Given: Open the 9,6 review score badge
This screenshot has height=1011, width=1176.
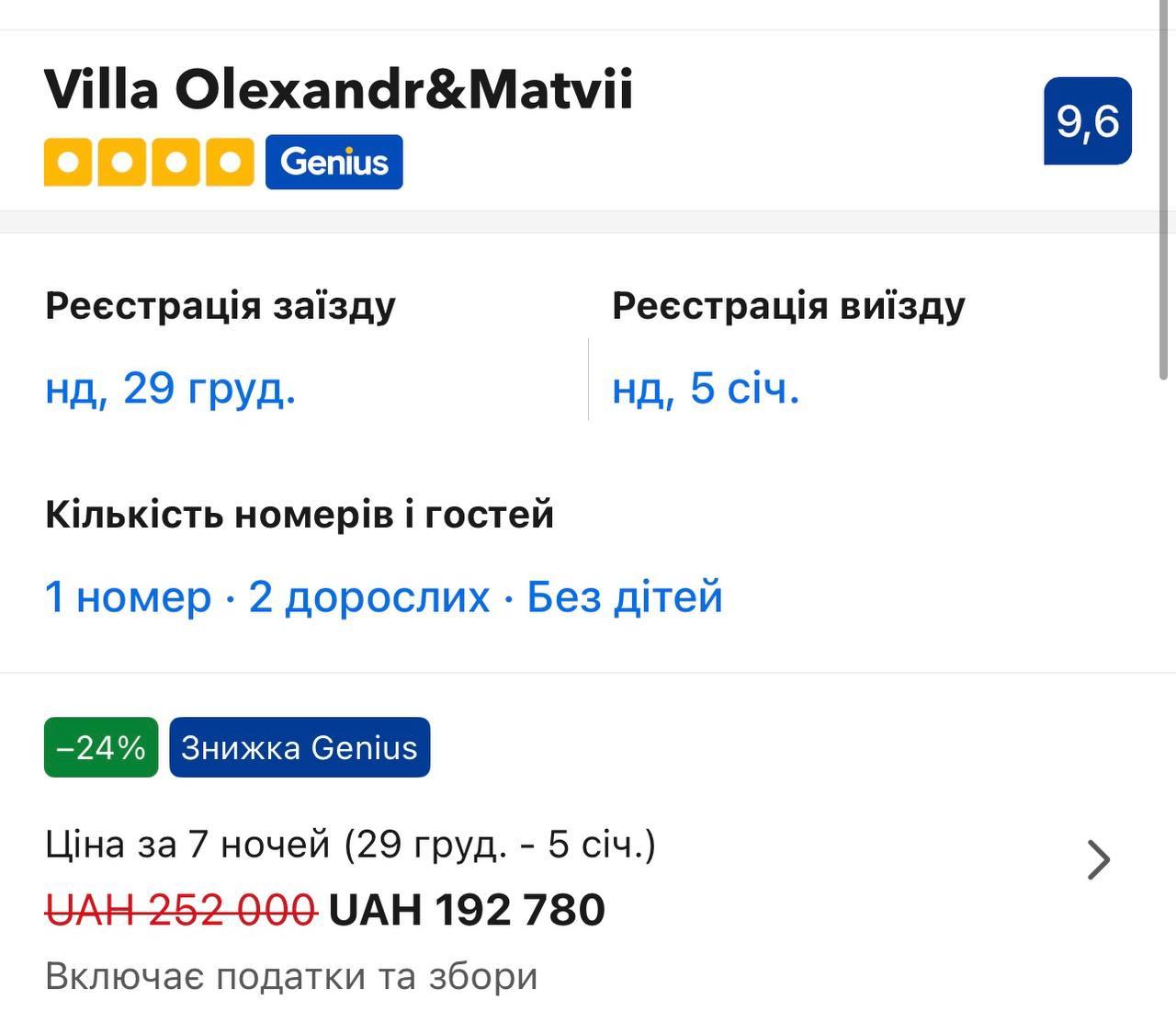Looking at the screenshot, I should [x=1087, y=121].
